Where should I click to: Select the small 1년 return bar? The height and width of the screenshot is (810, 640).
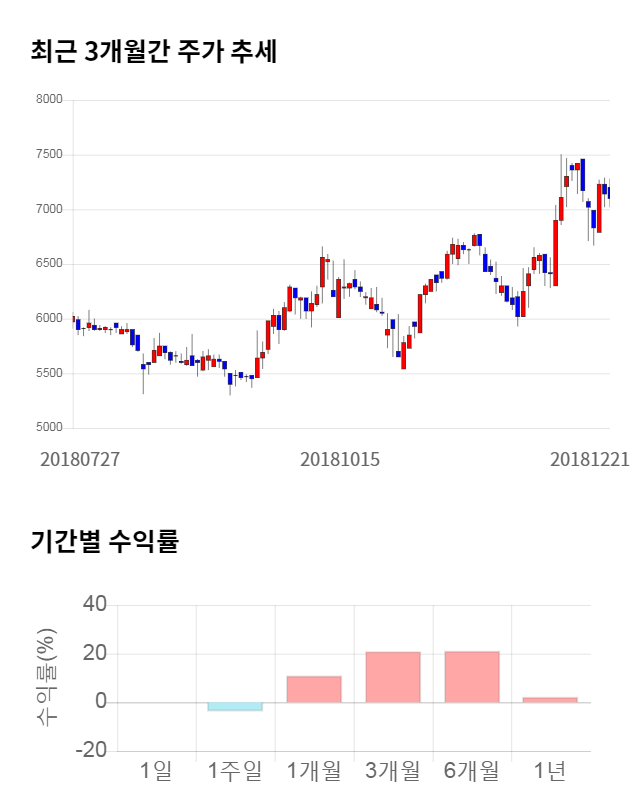coord(550,700)
